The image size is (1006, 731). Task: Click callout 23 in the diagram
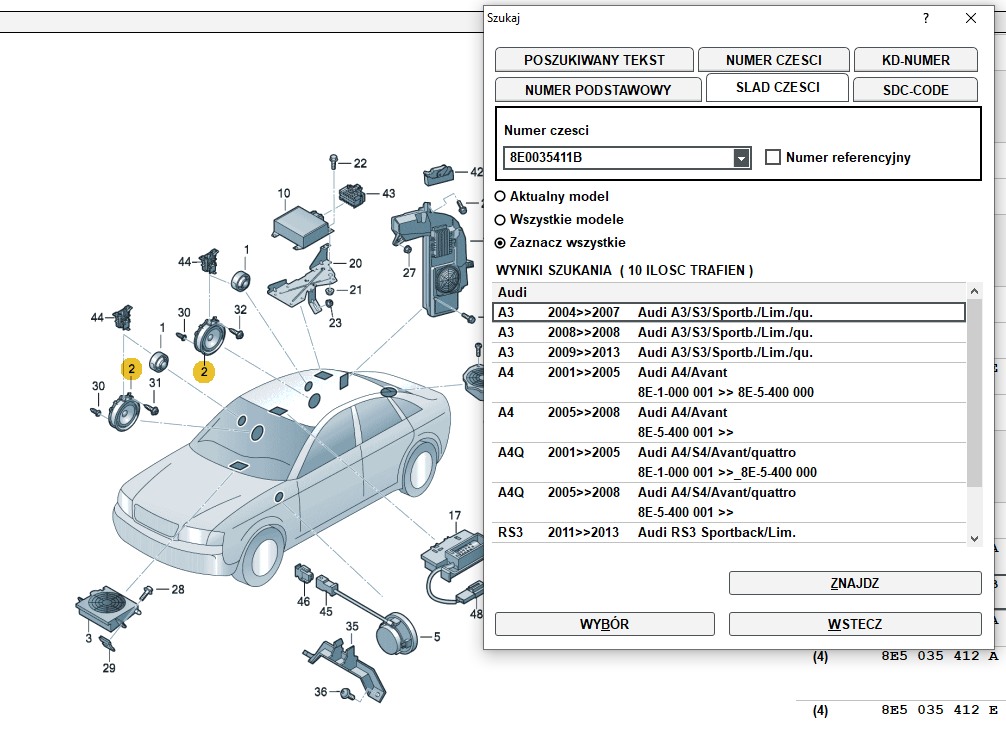(335, 323)
